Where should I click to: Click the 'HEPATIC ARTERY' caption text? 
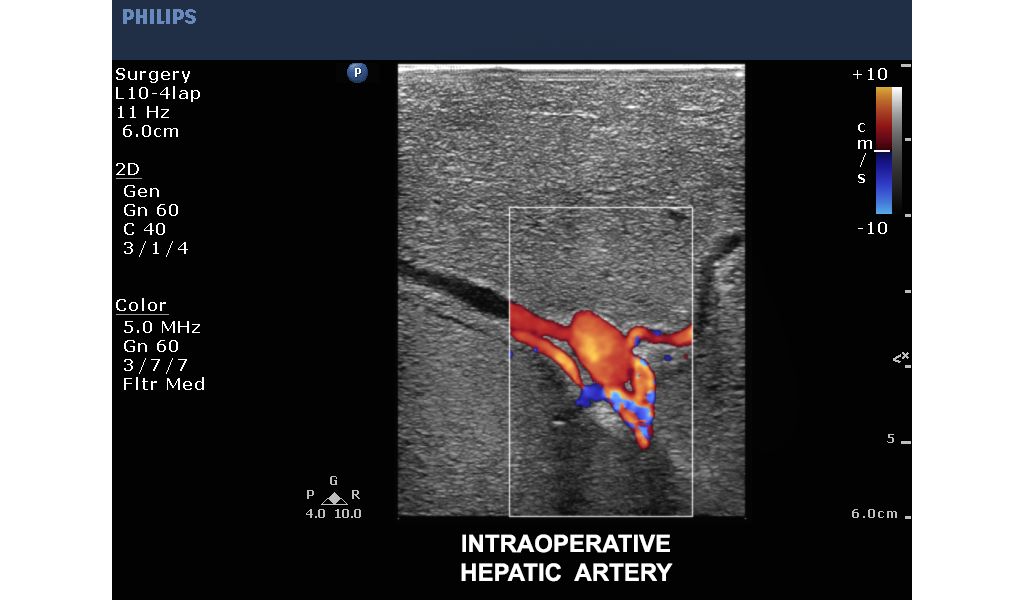point(566,573)
